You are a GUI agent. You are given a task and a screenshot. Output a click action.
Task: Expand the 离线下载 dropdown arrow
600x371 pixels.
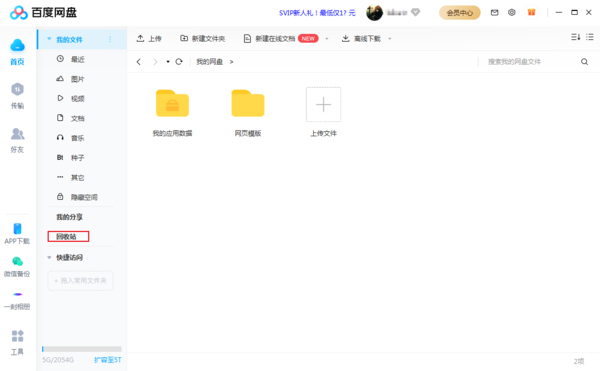point(390,39)
